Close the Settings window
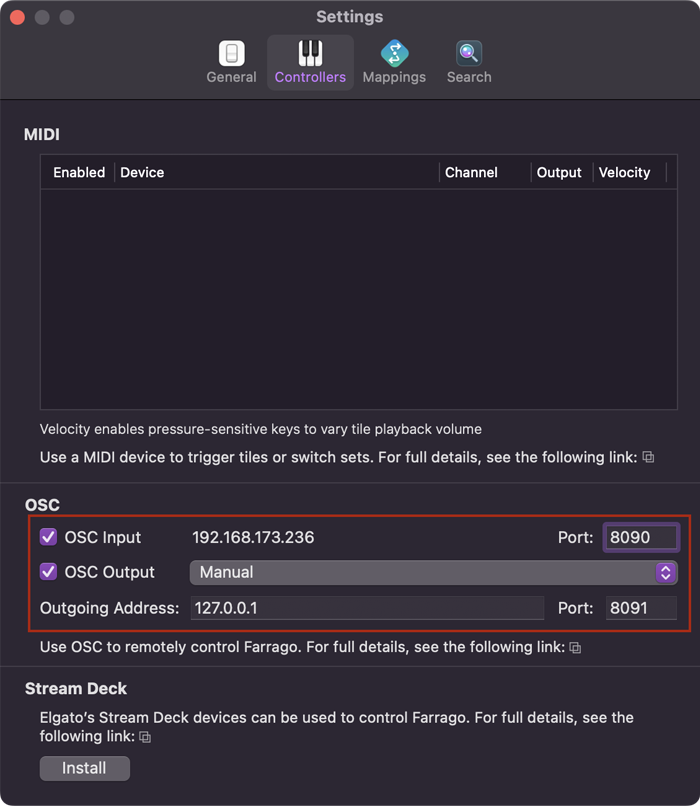Viewport: 700px width, 806px height. (19, 17)
